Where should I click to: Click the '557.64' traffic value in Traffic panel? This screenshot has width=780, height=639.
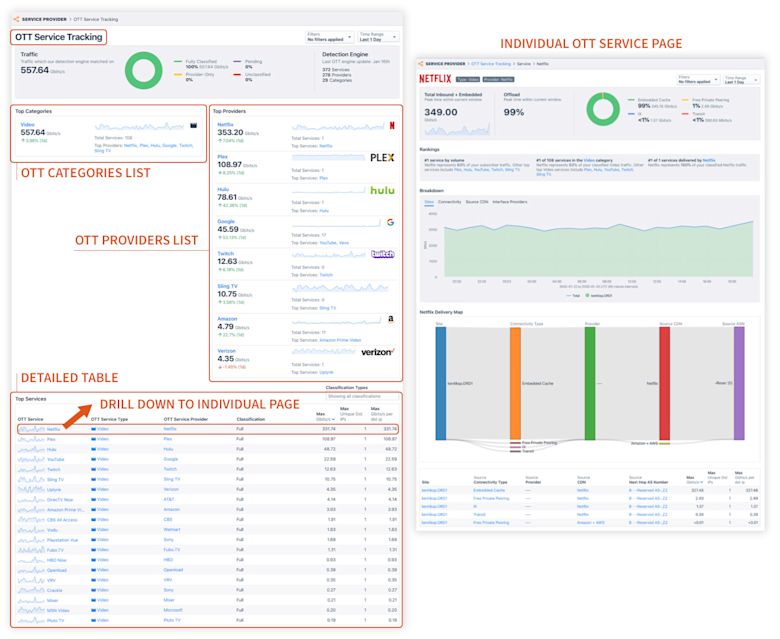point(34,70)
